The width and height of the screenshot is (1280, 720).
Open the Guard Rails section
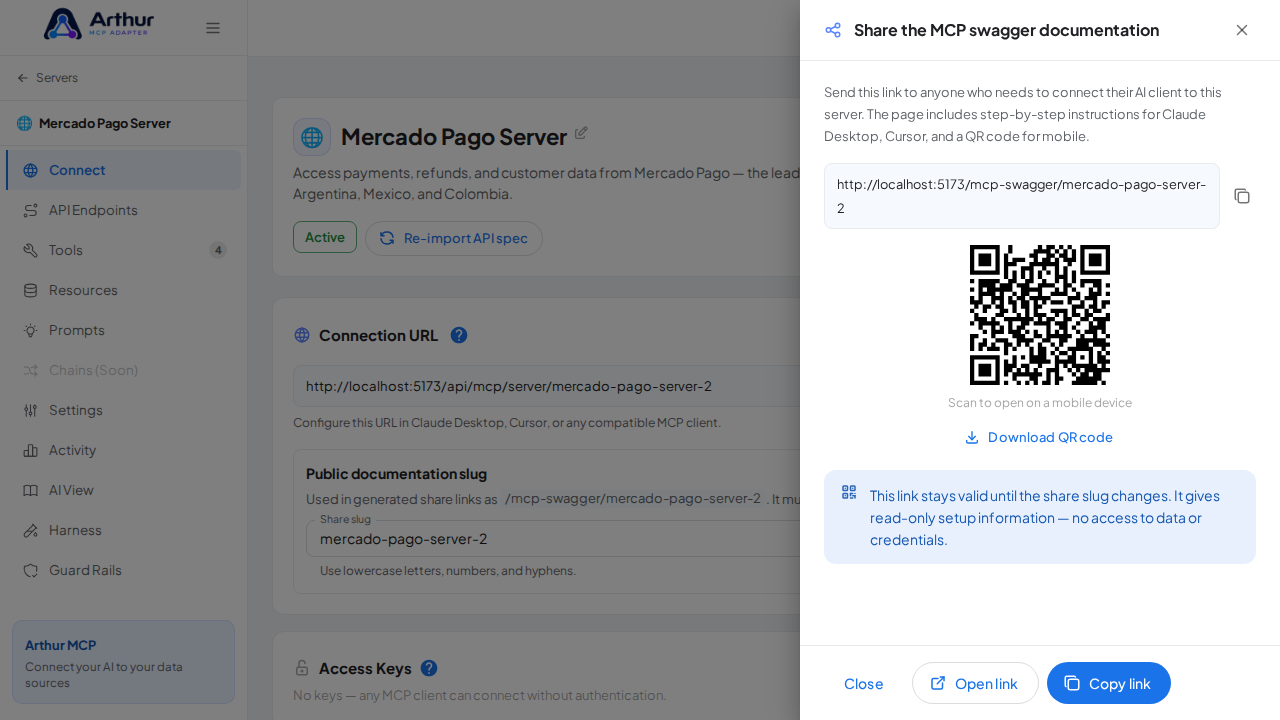click(x=124, y=570)
